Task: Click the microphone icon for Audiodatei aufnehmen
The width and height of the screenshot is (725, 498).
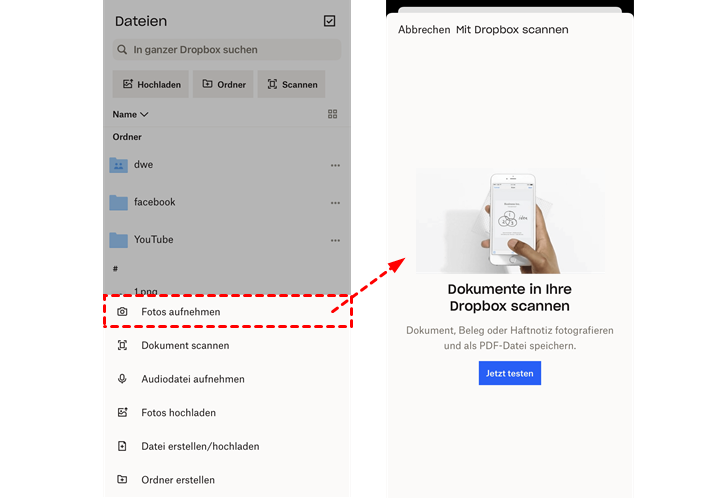Action: (122, 379)
